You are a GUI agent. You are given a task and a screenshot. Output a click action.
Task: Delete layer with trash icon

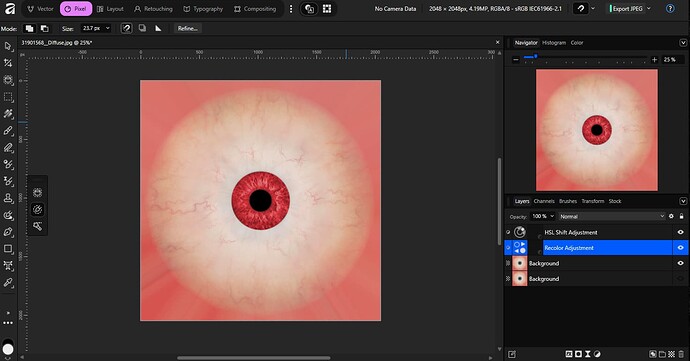click(x=681, y=354)
